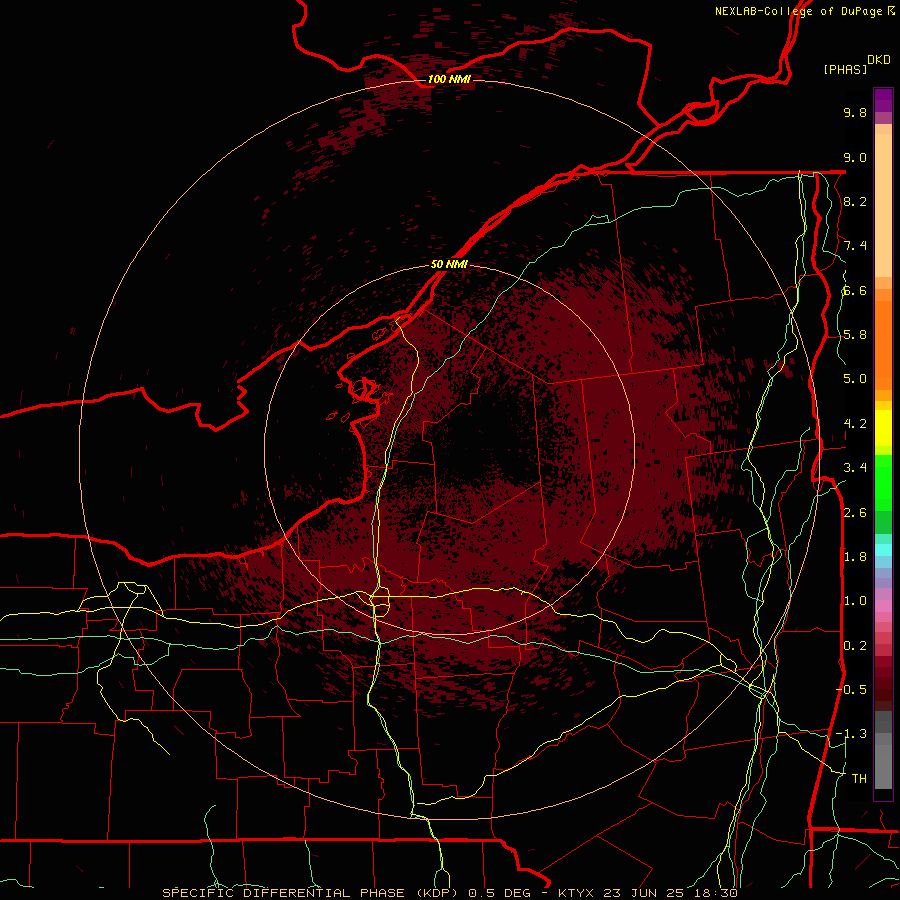Viewport: 900px width, 900px height.
Task: Click the 7.4 value on color scale
Action: click(x=855, y=246)
